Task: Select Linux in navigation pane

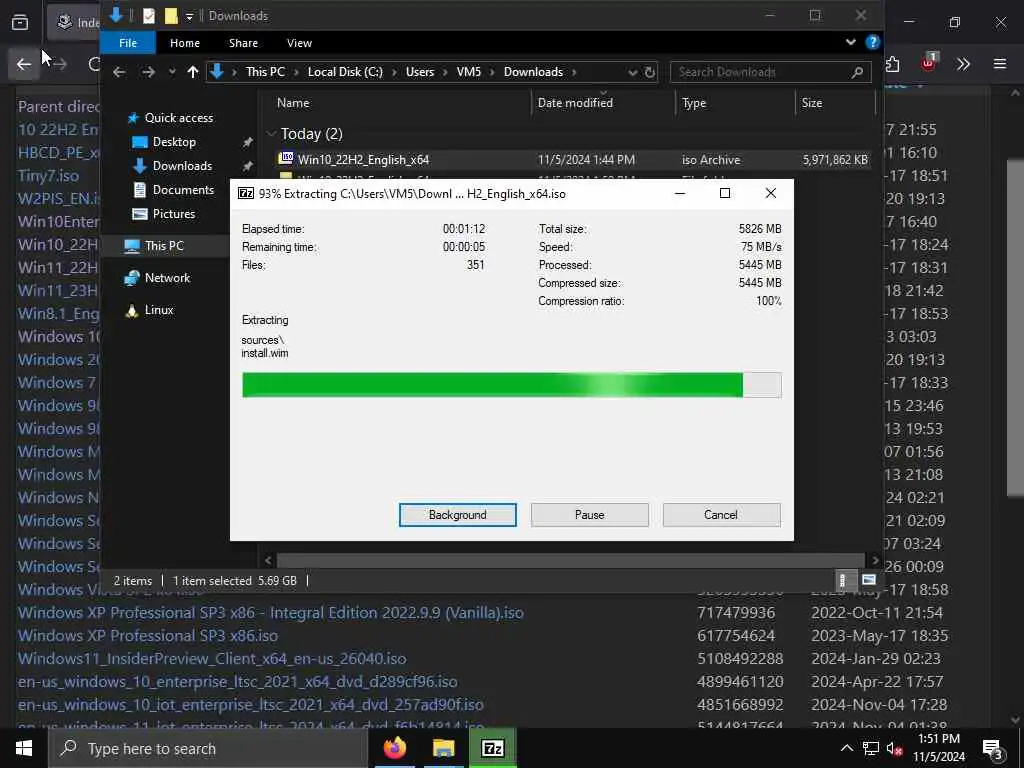Action: pos(159,310)
